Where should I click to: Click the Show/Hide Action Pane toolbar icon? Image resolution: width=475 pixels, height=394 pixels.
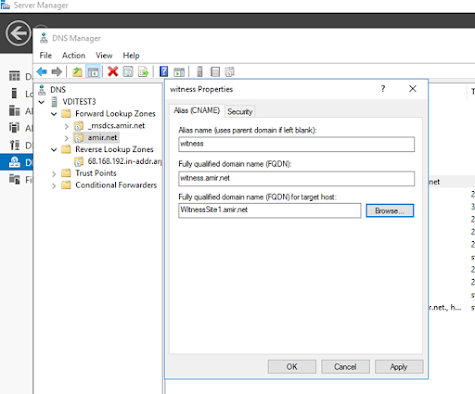pos(179,72)
